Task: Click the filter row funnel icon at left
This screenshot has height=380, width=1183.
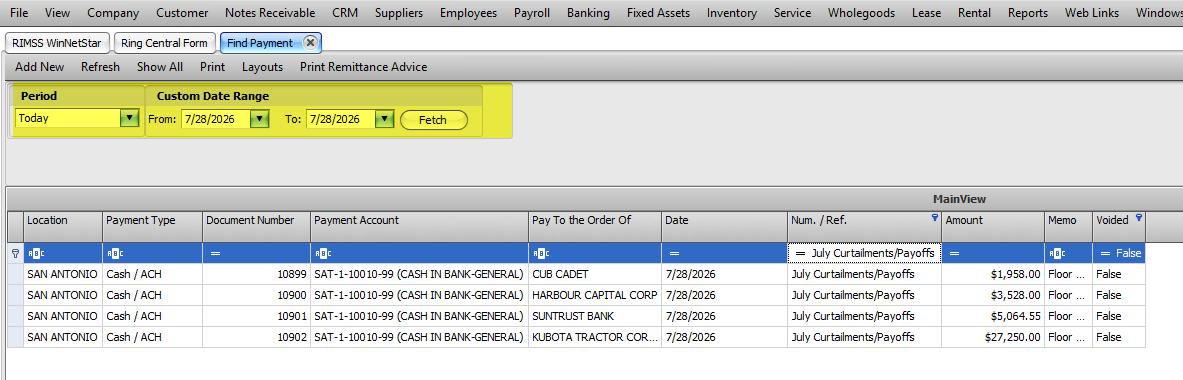Action: click(x=16, y=254)
